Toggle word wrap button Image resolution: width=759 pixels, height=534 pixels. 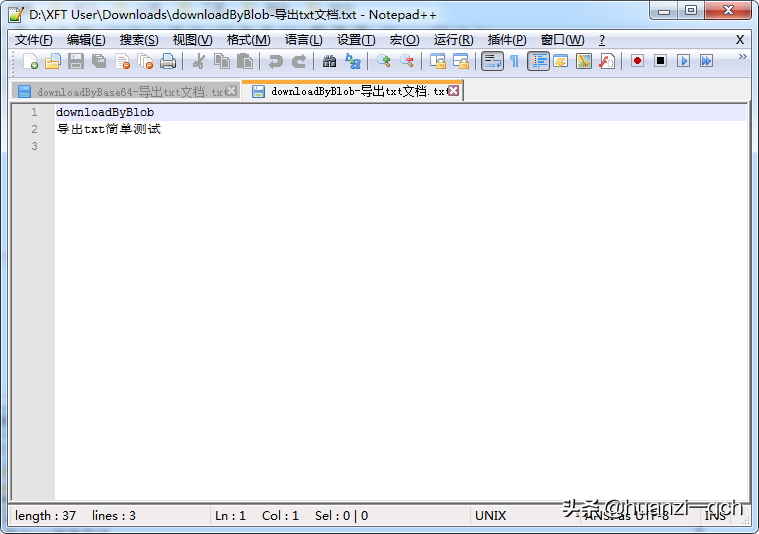[x=492, y=61]
